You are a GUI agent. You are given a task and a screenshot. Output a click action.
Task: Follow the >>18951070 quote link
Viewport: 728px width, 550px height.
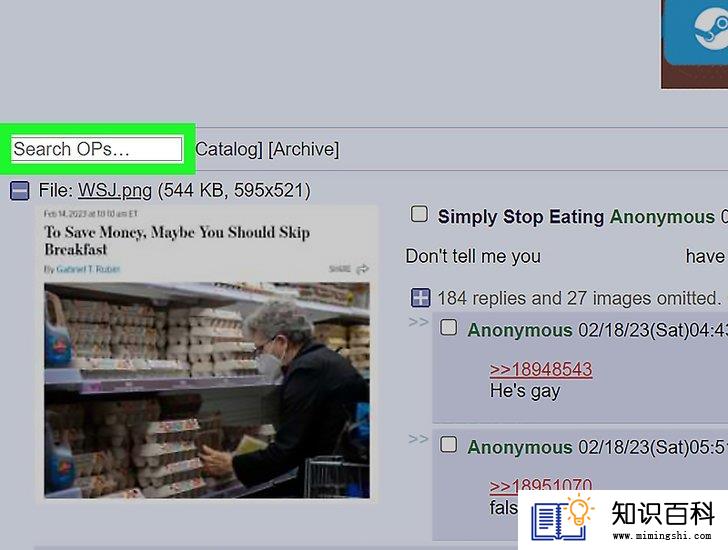click(541, 485)
